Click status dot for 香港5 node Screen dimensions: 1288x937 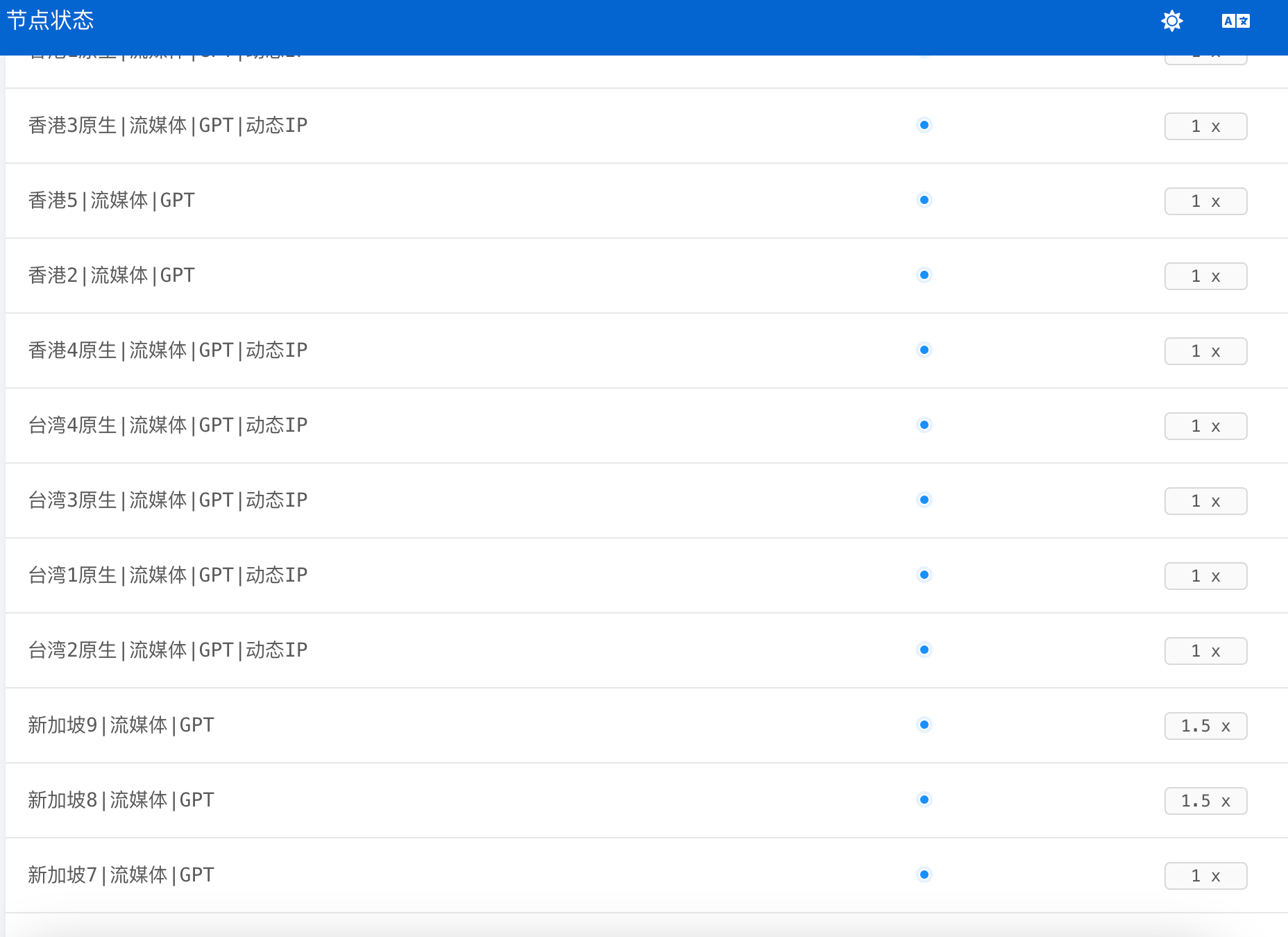click(924, 201)
